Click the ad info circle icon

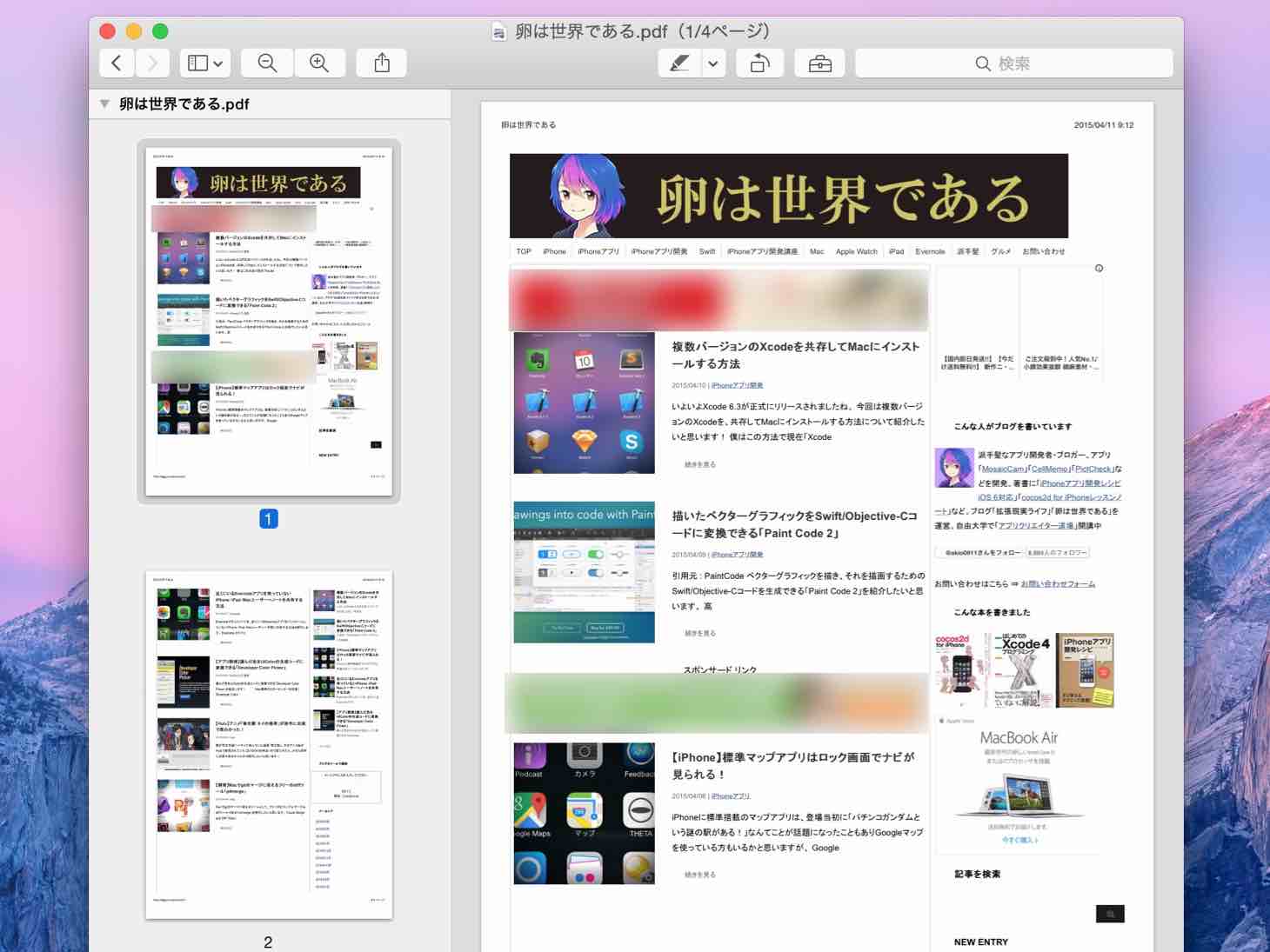1099,269
